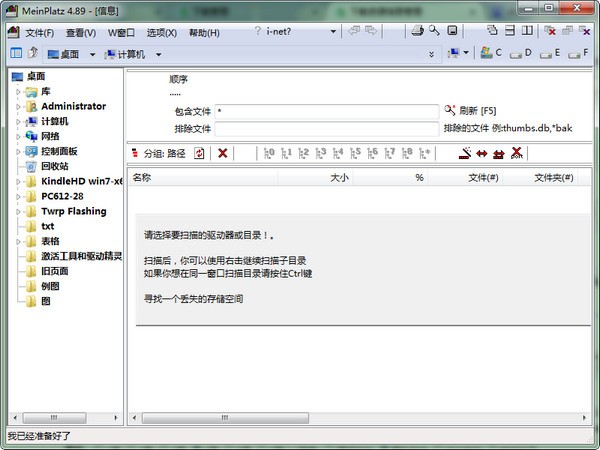The width and height of the screenshot is (600, 450).
Task: Click the refresh grouping icon beside 路径
Action: tap(199, 153)
